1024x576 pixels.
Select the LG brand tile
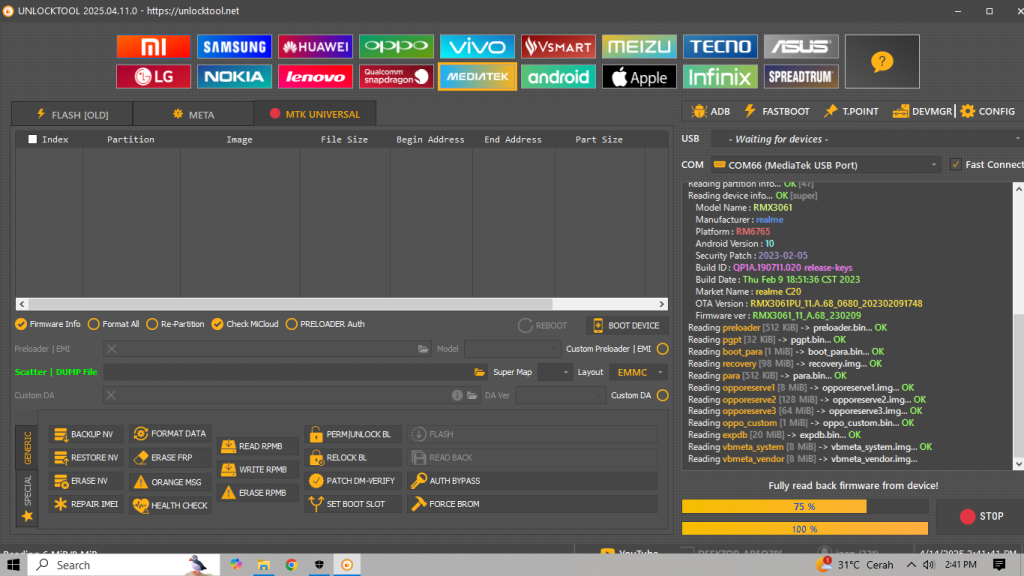[153, 76]
